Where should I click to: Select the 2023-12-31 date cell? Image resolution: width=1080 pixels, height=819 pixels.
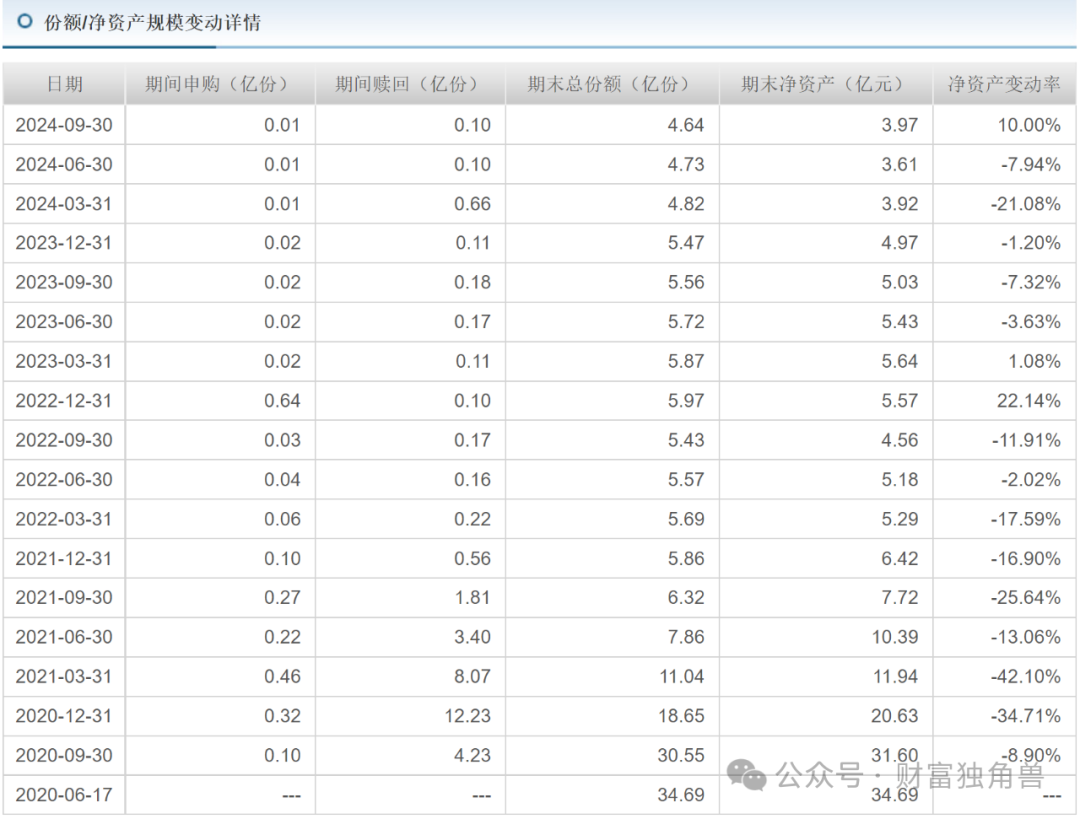pyautogui.click(x=62, y=243)
